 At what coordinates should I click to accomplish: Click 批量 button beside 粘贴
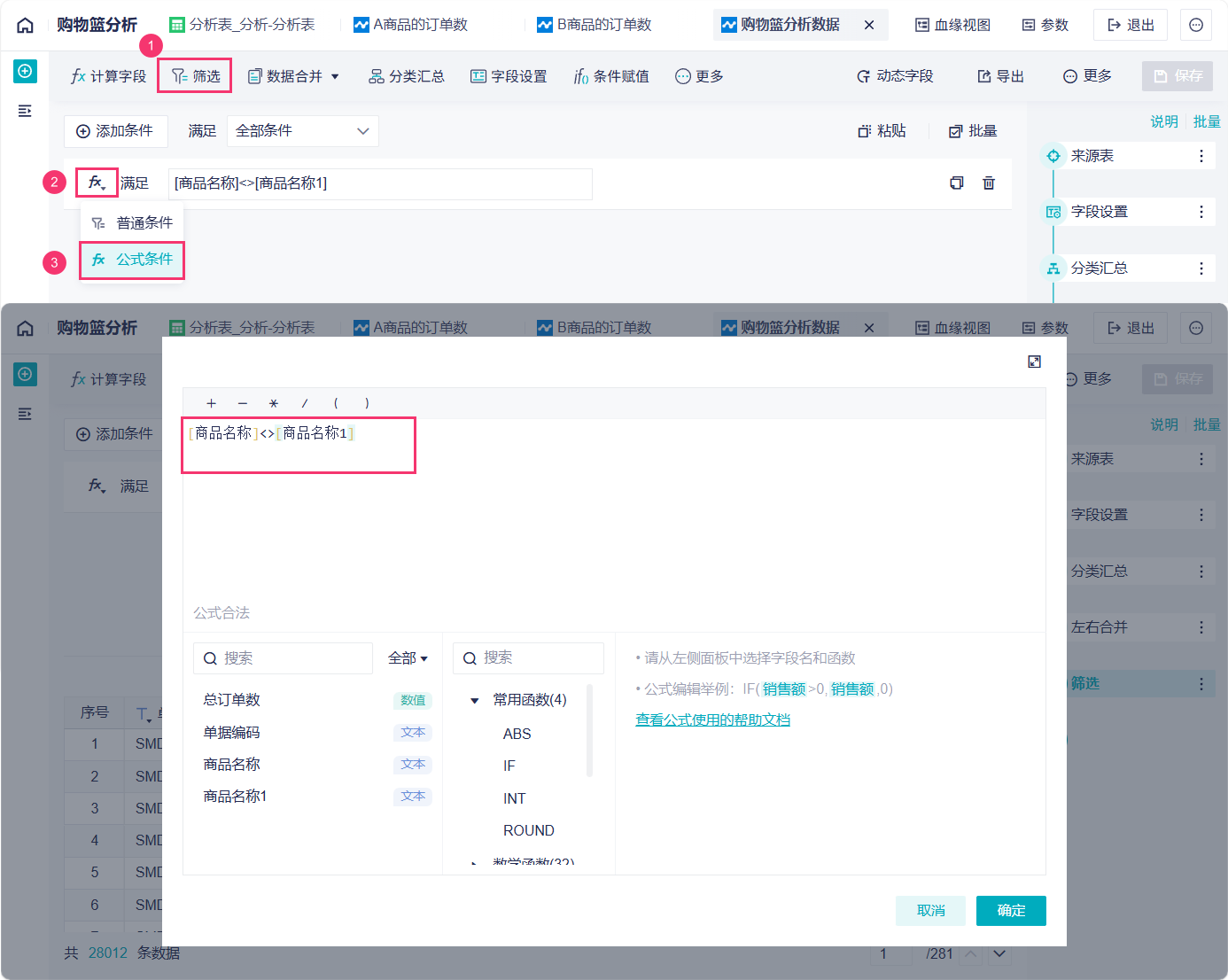click(x=973, y=131)
